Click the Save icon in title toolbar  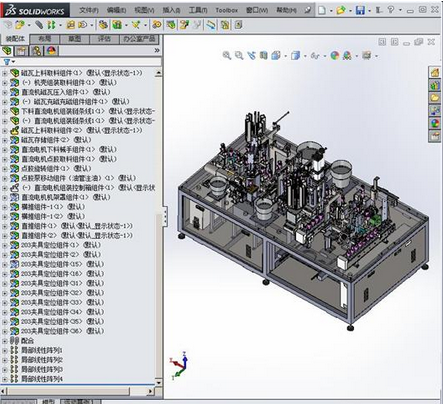(360, 10)
